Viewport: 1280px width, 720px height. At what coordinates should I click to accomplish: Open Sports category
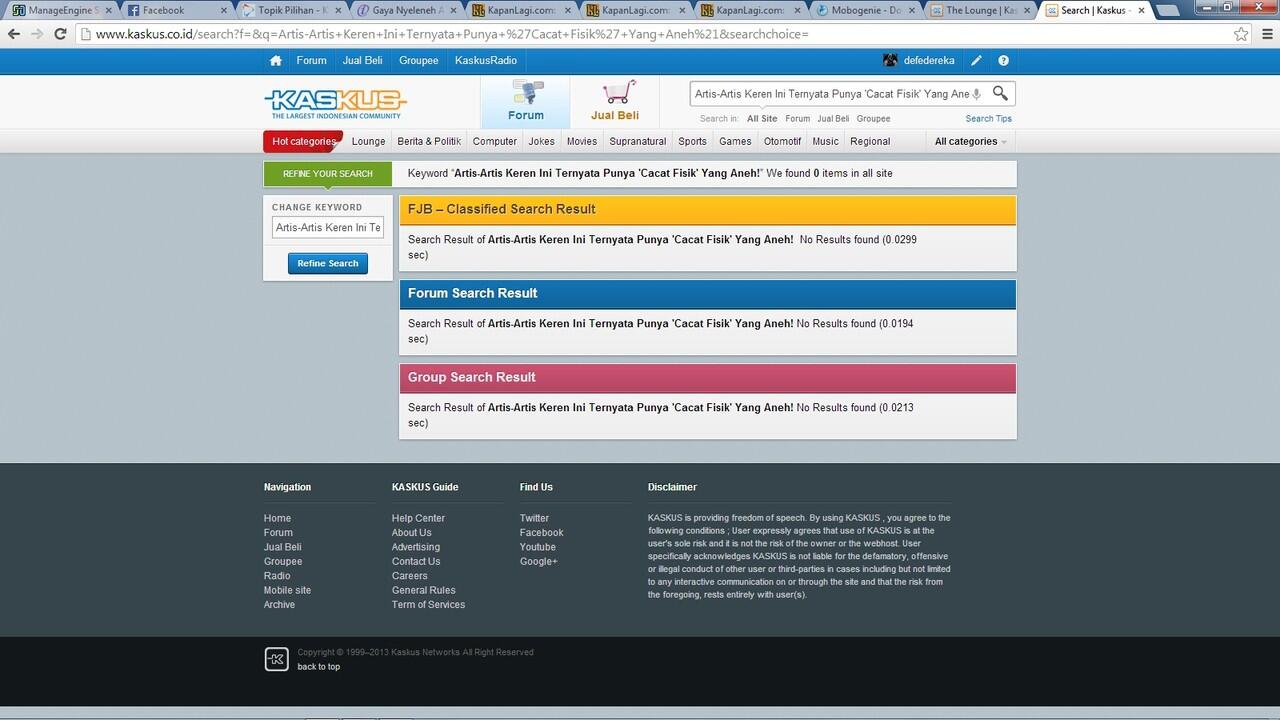pyautogui.click(x=692, y=141)
